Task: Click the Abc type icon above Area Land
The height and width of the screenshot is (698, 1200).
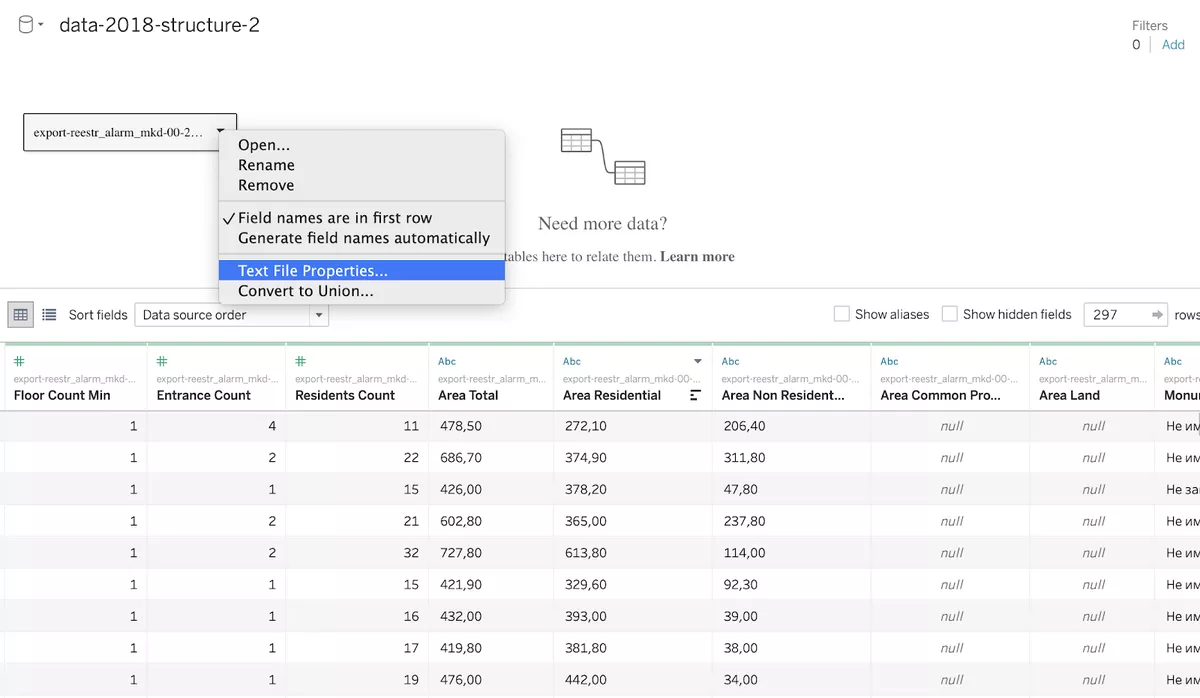Action: 1048,361
